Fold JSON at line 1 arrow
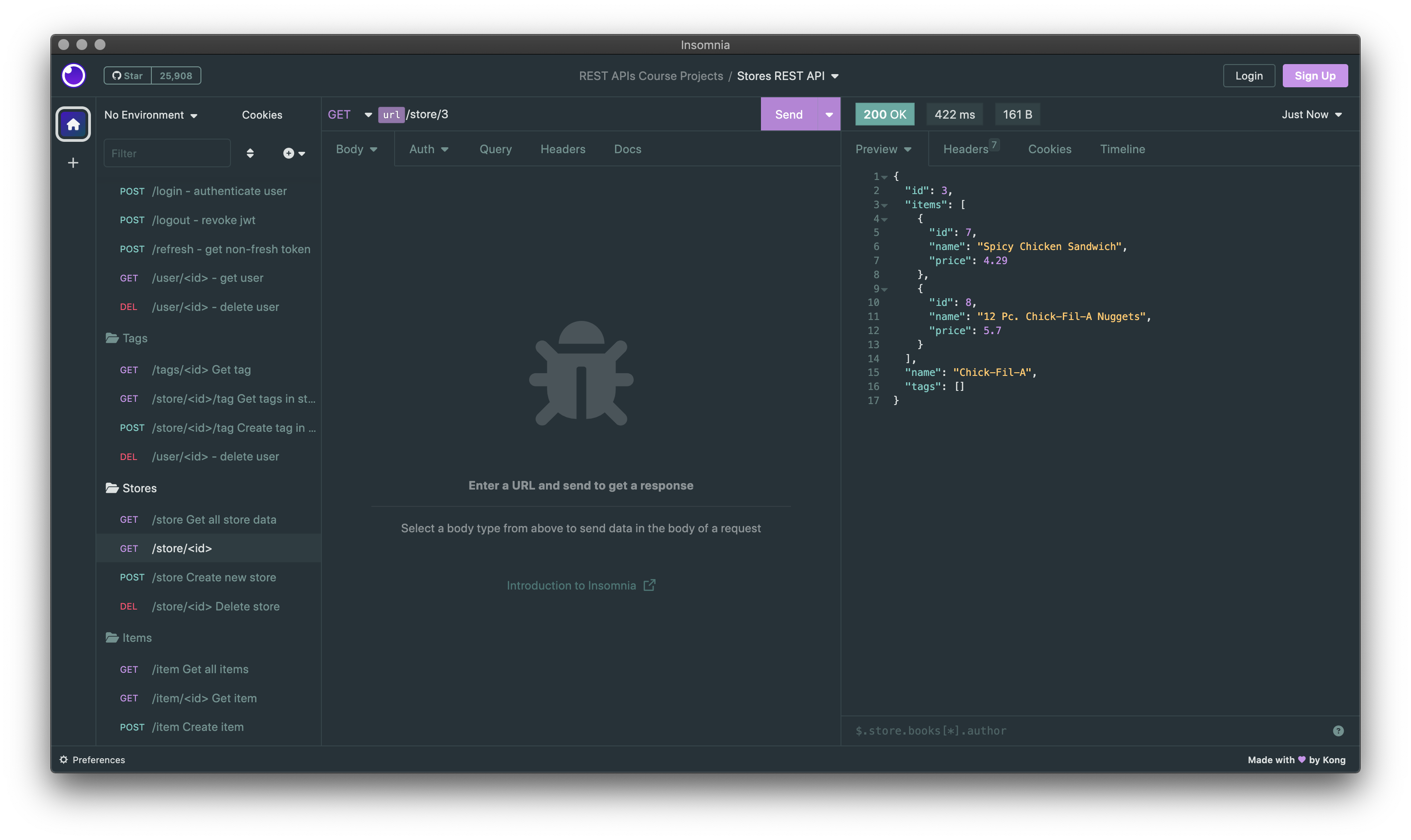Image resolution: width=1411 pixels, height=840 pixels. click(x=884, y=177)
